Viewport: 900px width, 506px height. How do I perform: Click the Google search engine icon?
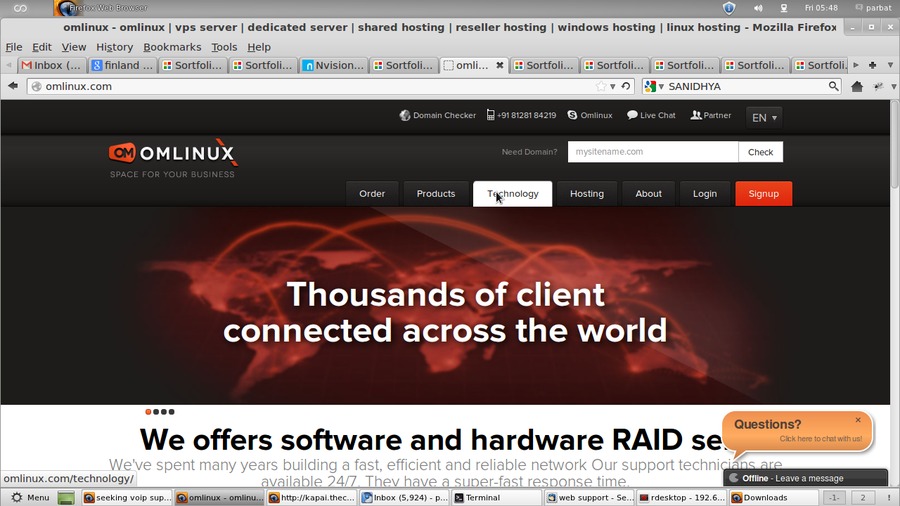click(x=650, y=86)
